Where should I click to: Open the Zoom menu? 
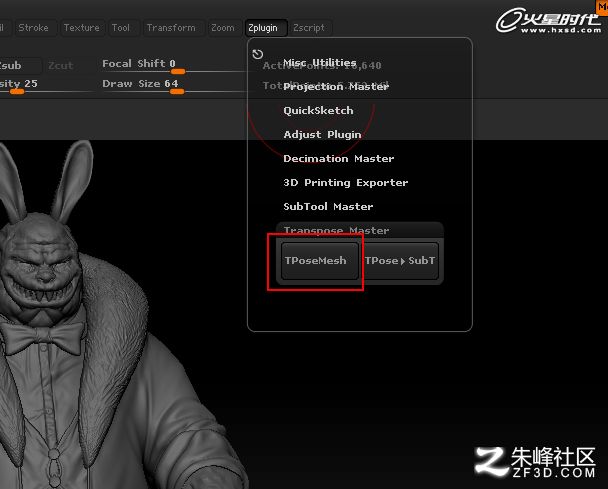pyautogui.click(x=223, y=28)
